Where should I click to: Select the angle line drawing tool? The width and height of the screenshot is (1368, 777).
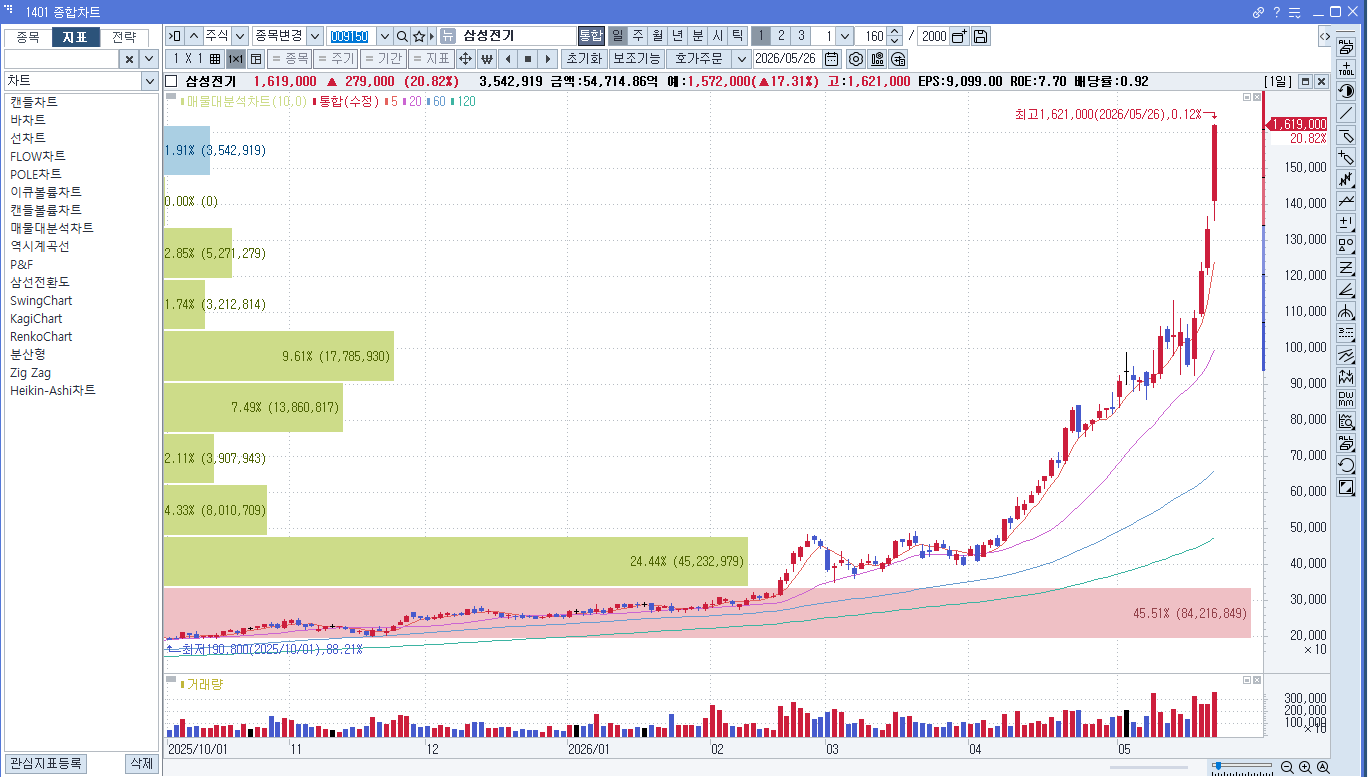[x=1346, y=289]
